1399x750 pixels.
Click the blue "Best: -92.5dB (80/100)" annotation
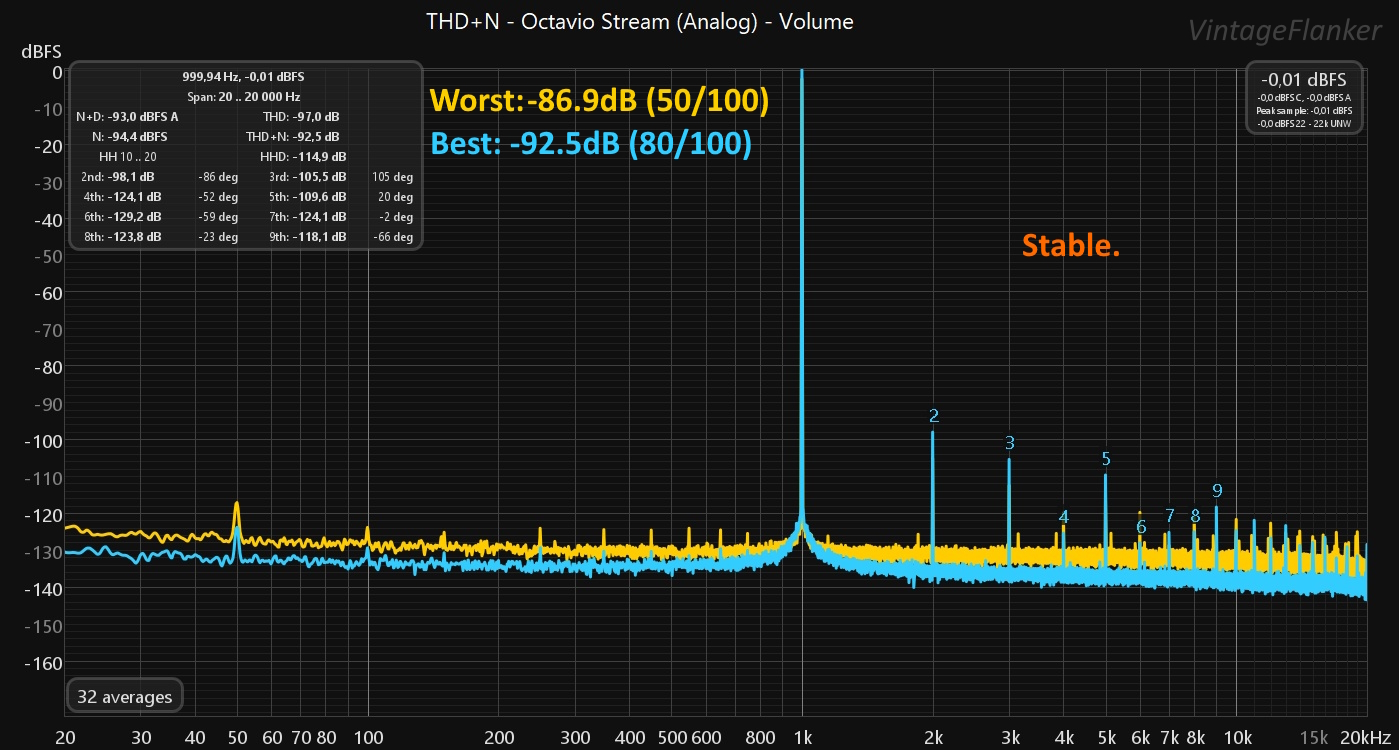click(x=591, y=144)
